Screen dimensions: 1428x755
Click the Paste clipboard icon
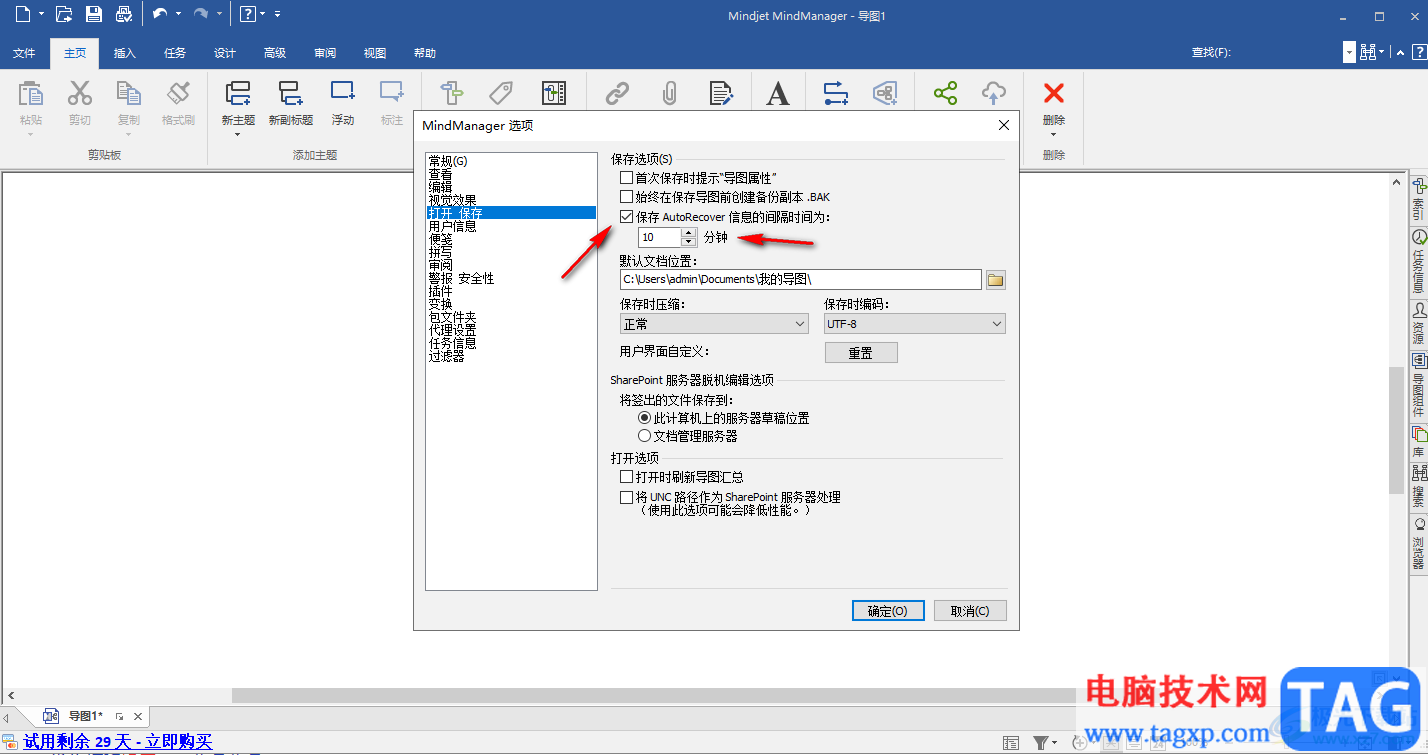pos(31,94)
